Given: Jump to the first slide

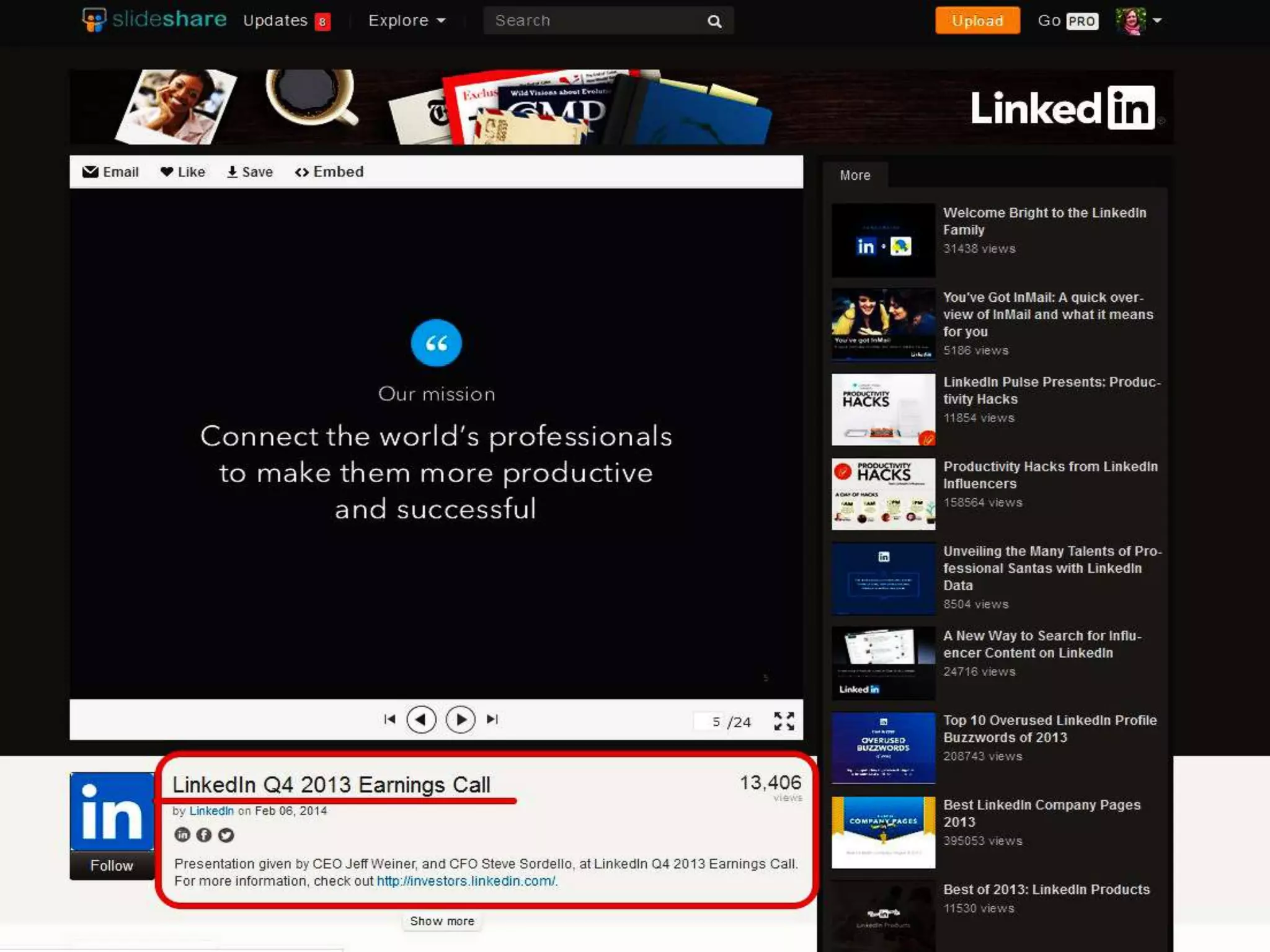Looking at the screenshot, I should [389, 719].
